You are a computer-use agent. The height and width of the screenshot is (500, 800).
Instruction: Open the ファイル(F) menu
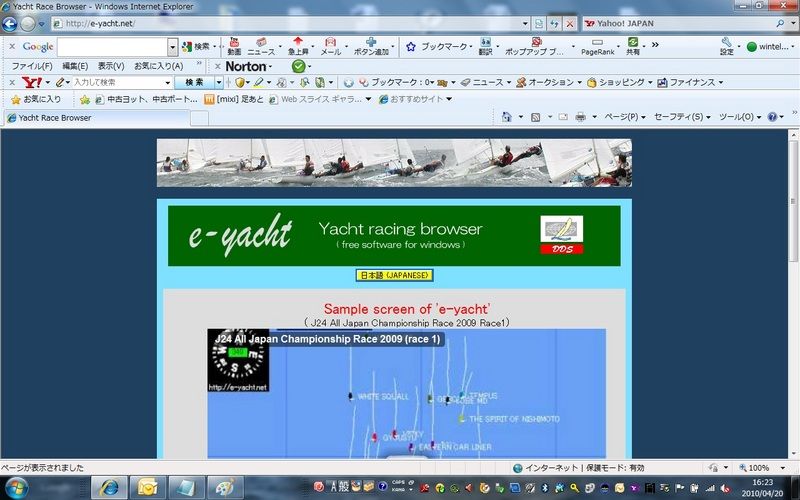tap(32, 66)
